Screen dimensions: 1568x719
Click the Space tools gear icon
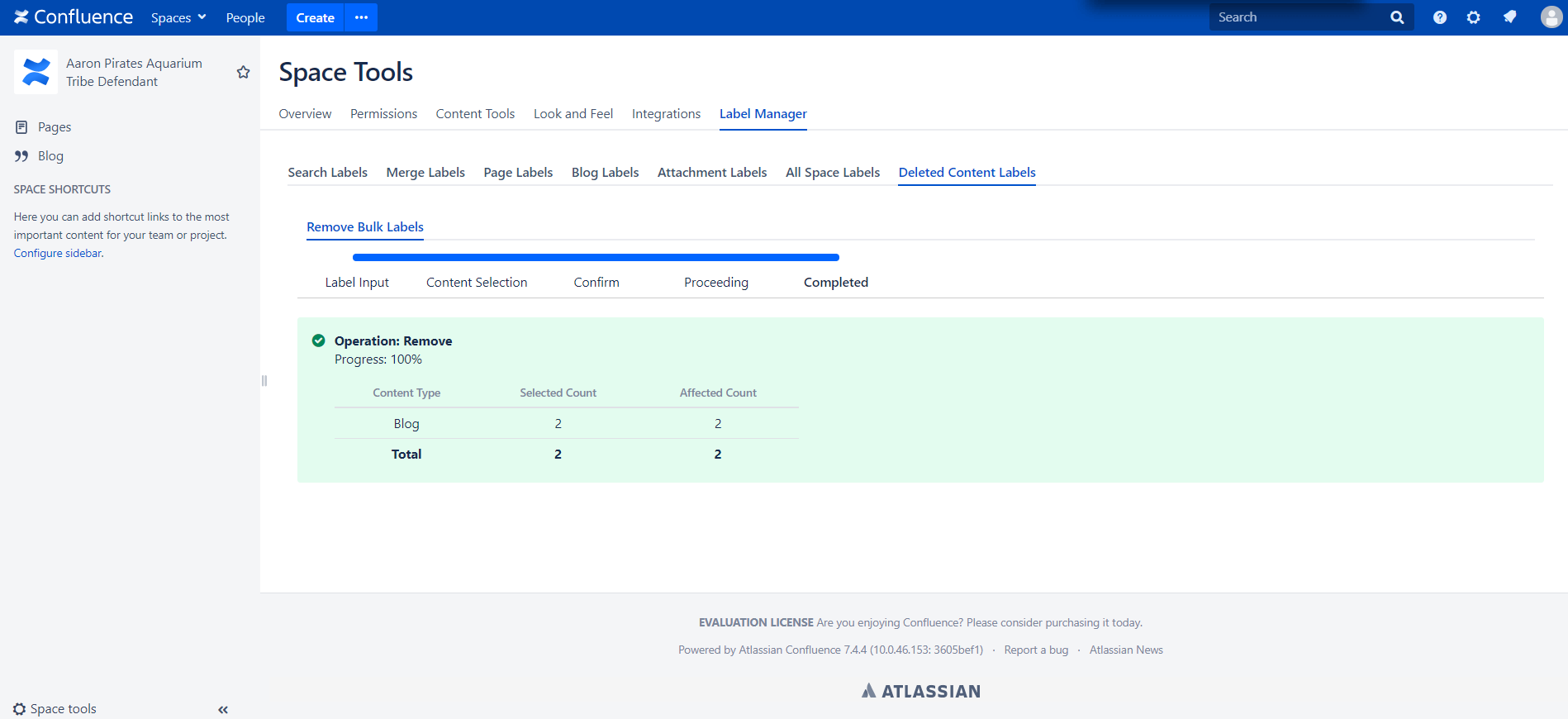(x=20, y=709)
